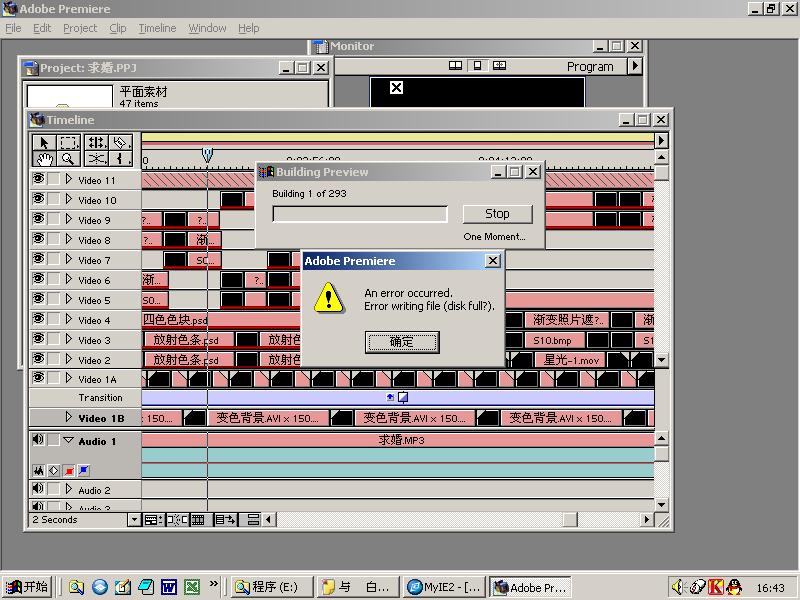Expand the Video 8 track triangle
Image resolution: width=800 pixels, height=600 pixels.
69,239
